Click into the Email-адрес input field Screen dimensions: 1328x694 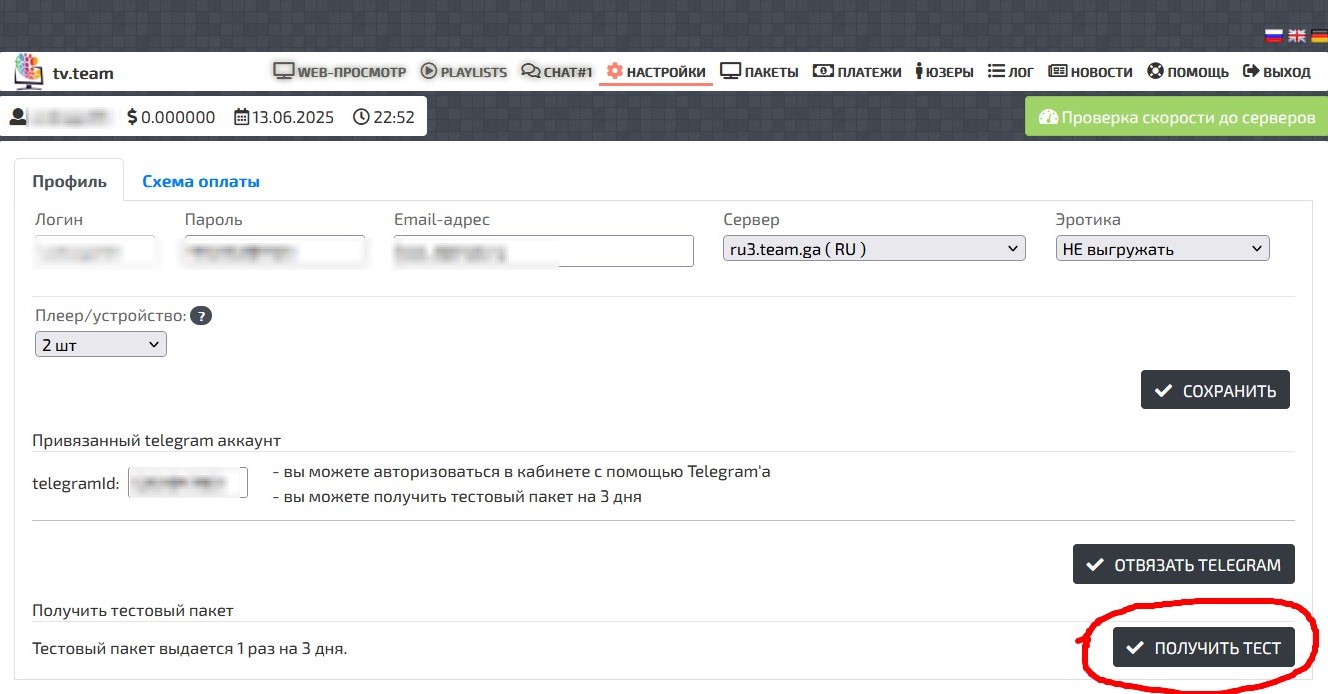(543, 251)
